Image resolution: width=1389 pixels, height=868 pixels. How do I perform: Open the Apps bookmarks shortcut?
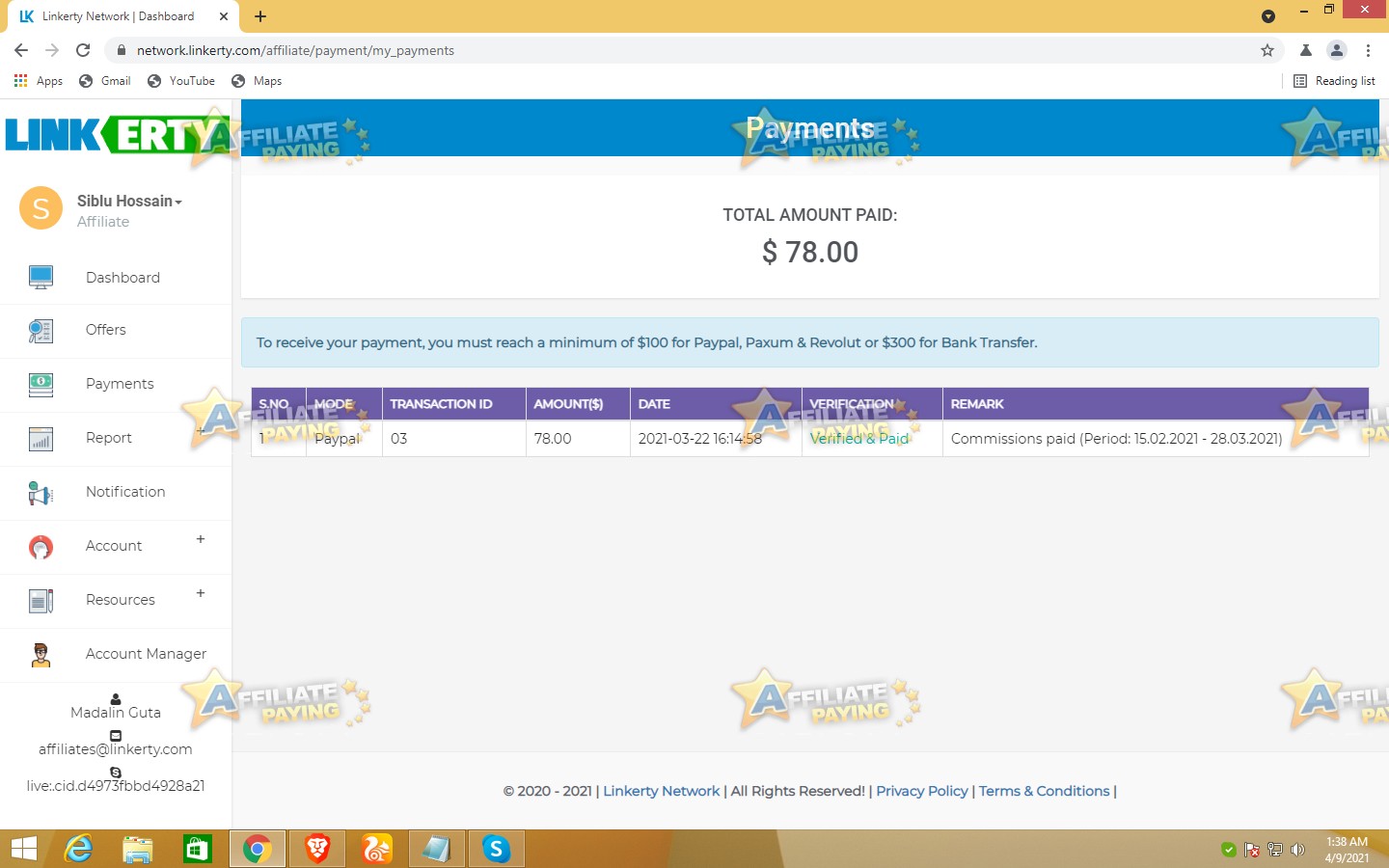[39, 81]
